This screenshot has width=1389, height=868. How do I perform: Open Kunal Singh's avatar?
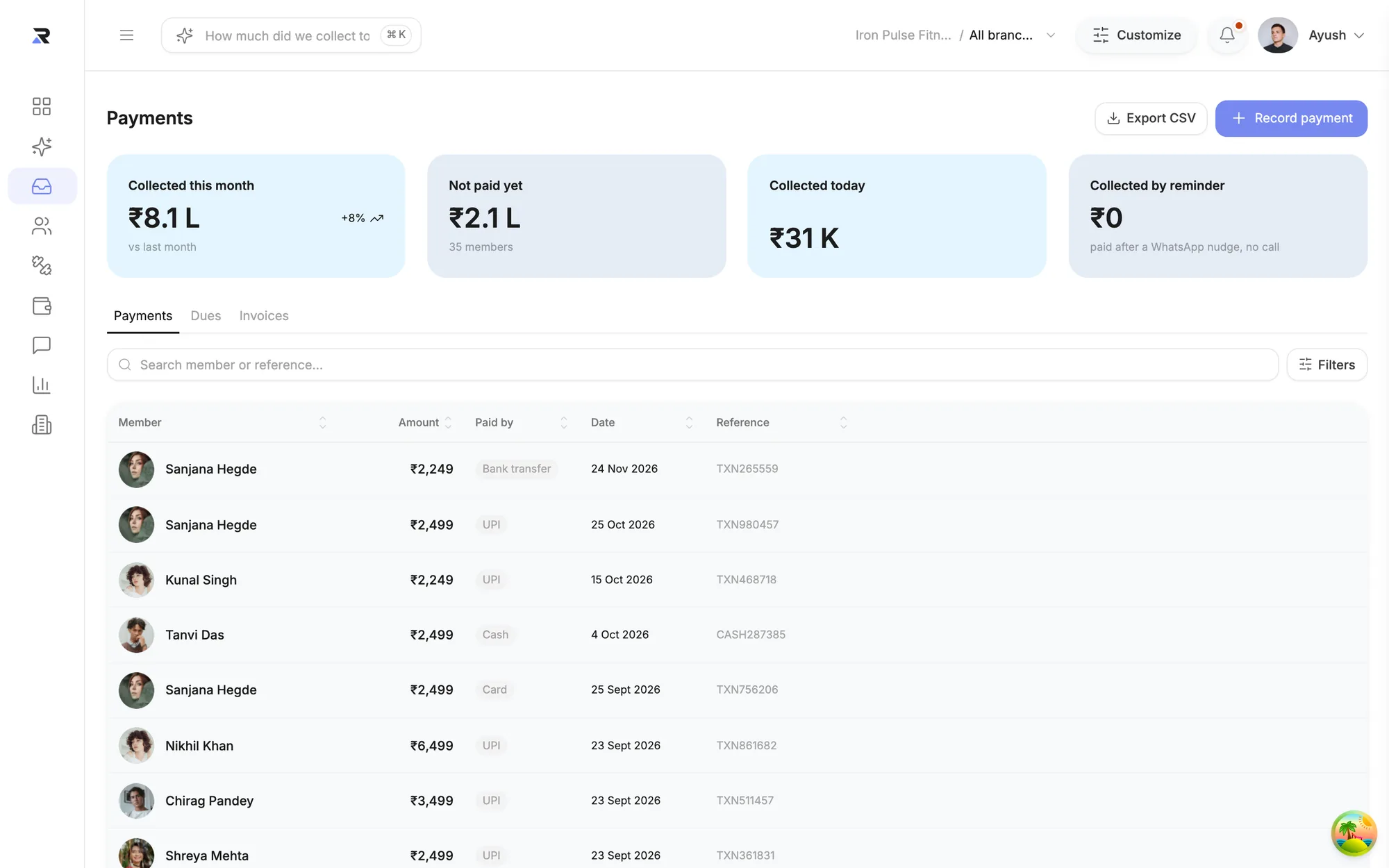136,580
